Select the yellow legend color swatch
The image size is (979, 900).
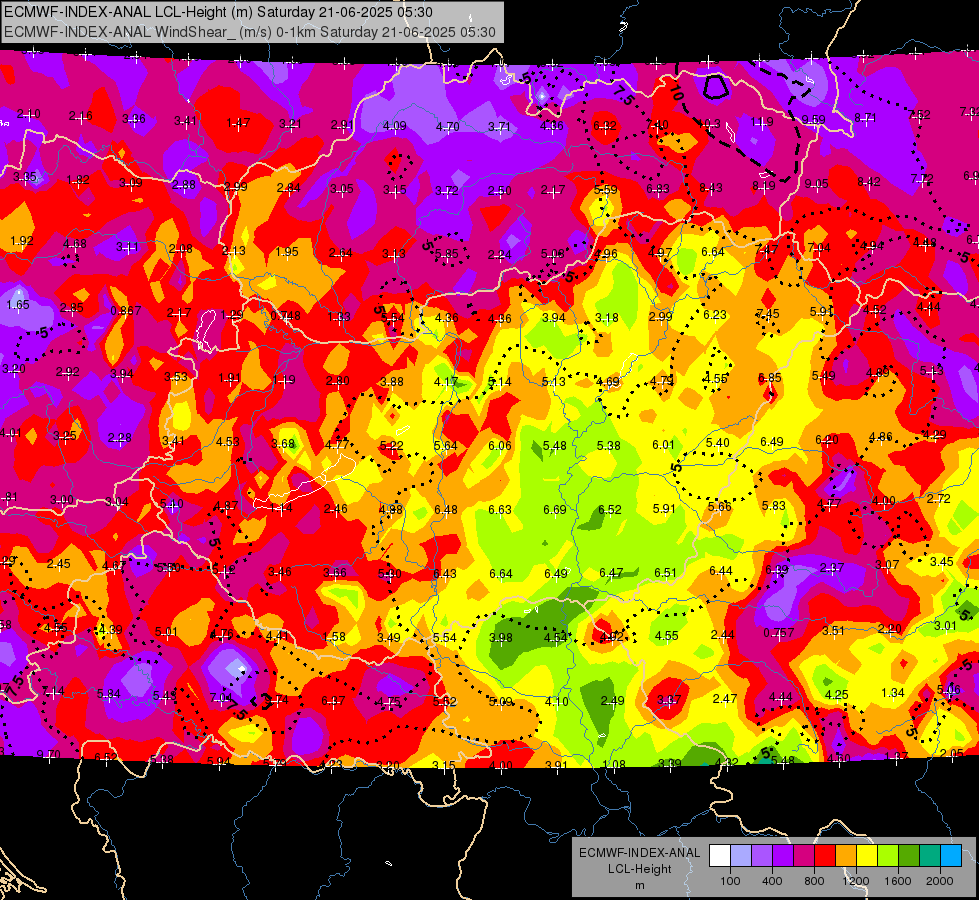[x=867, y=856]
